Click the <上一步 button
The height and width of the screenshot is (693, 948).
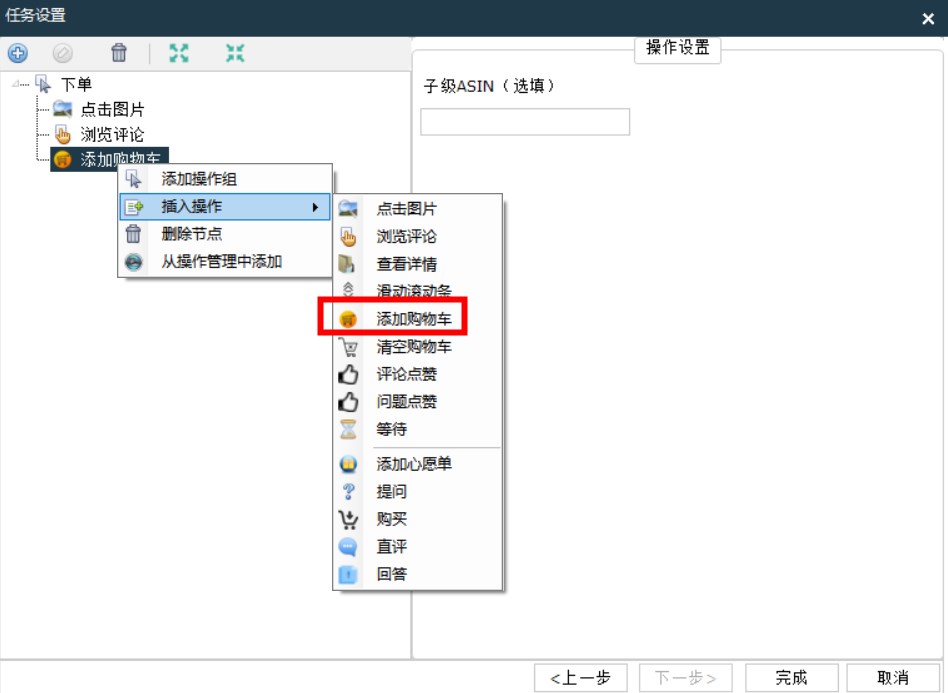coord(580,678)
